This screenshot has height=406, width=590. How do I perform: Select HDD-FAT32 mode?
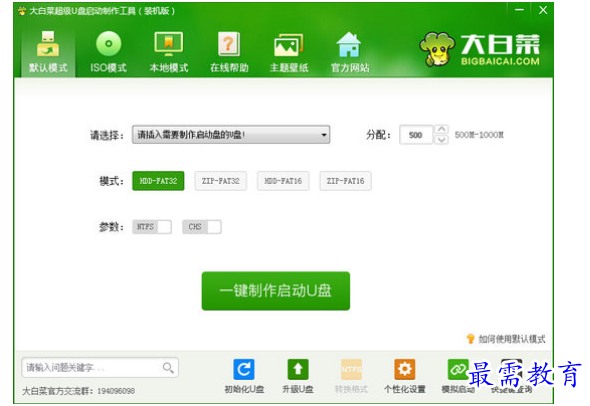tap(158, 181)
